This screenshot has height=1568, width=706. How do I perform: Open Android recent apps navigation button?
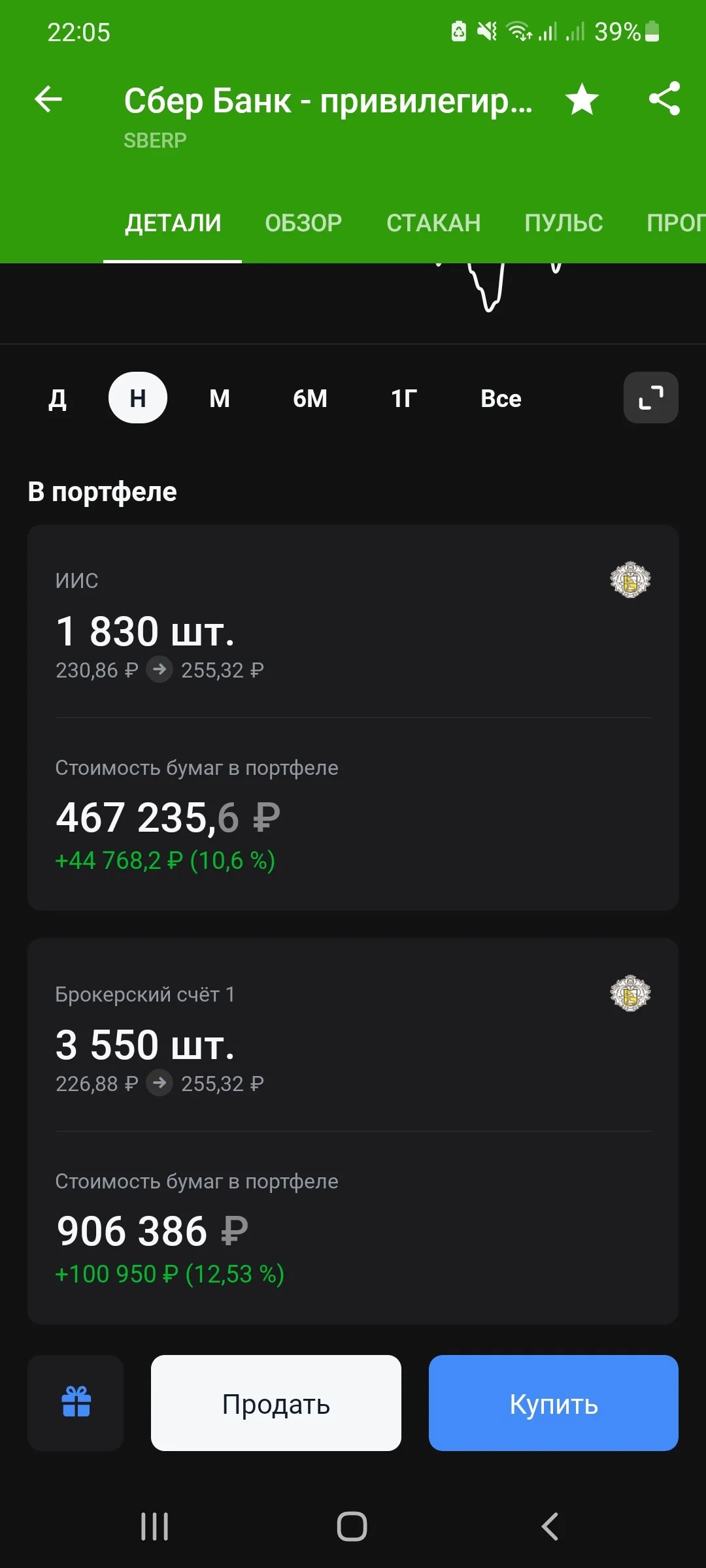[x=155, y=1527]
